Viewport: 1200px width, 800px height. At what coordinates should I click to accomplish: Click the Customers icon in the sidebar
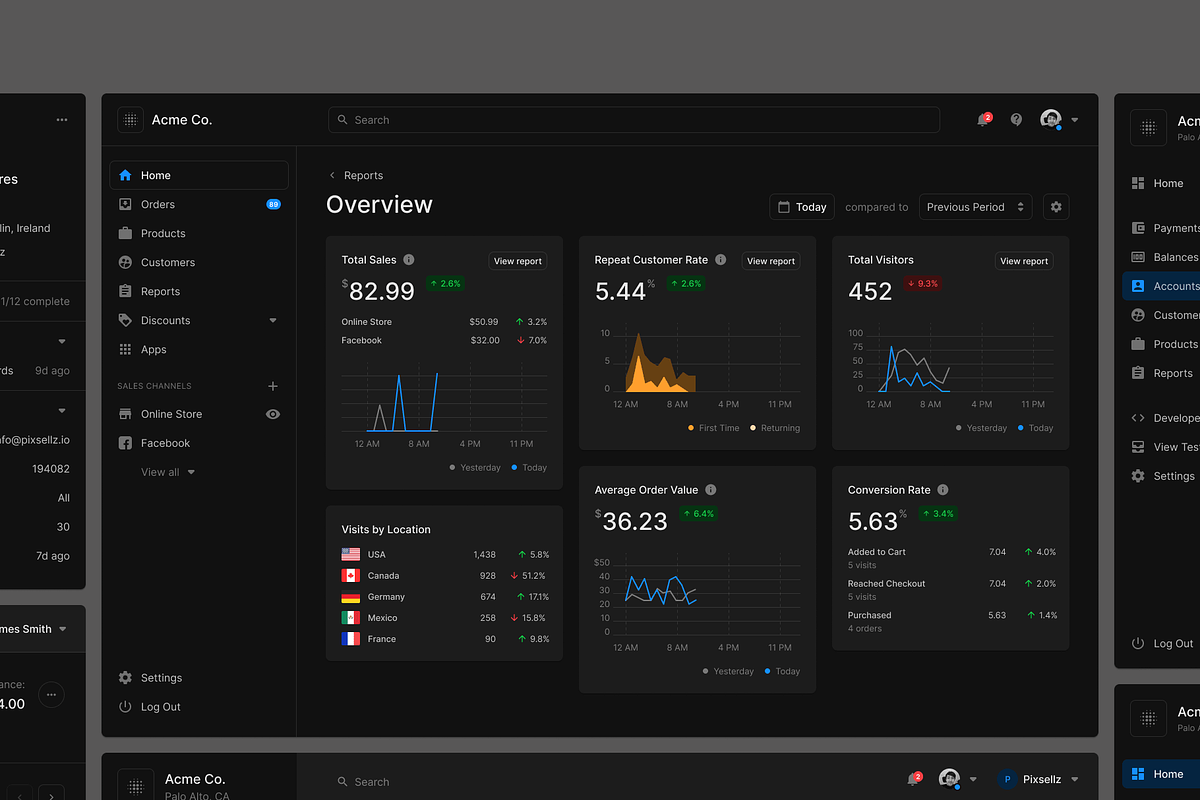click(127, 262)
